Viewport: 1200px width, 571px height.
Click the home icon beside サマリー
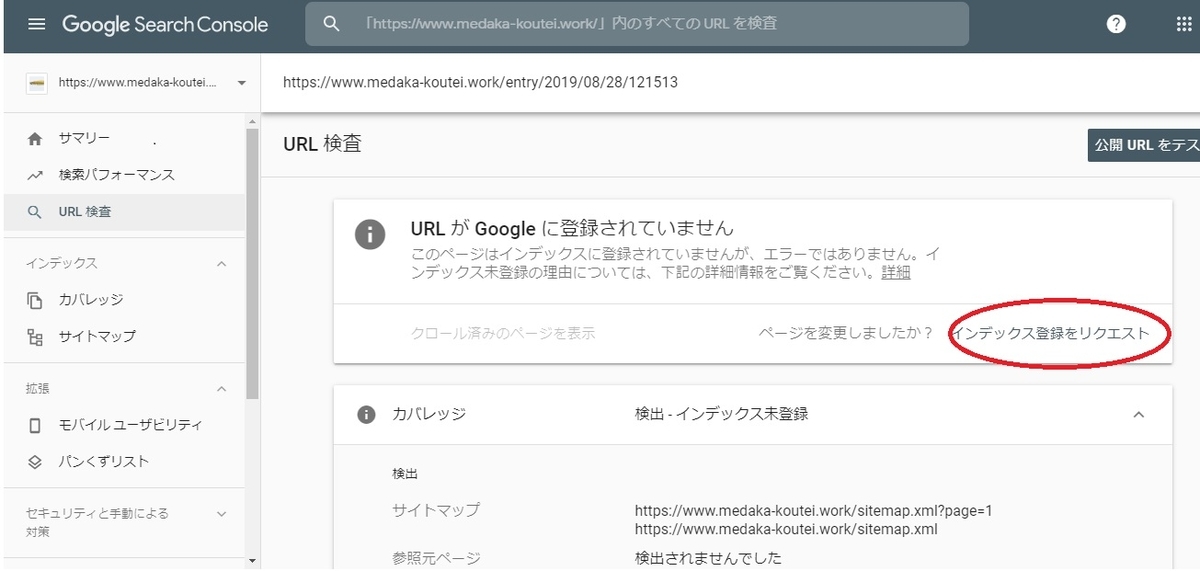[35, 139]
